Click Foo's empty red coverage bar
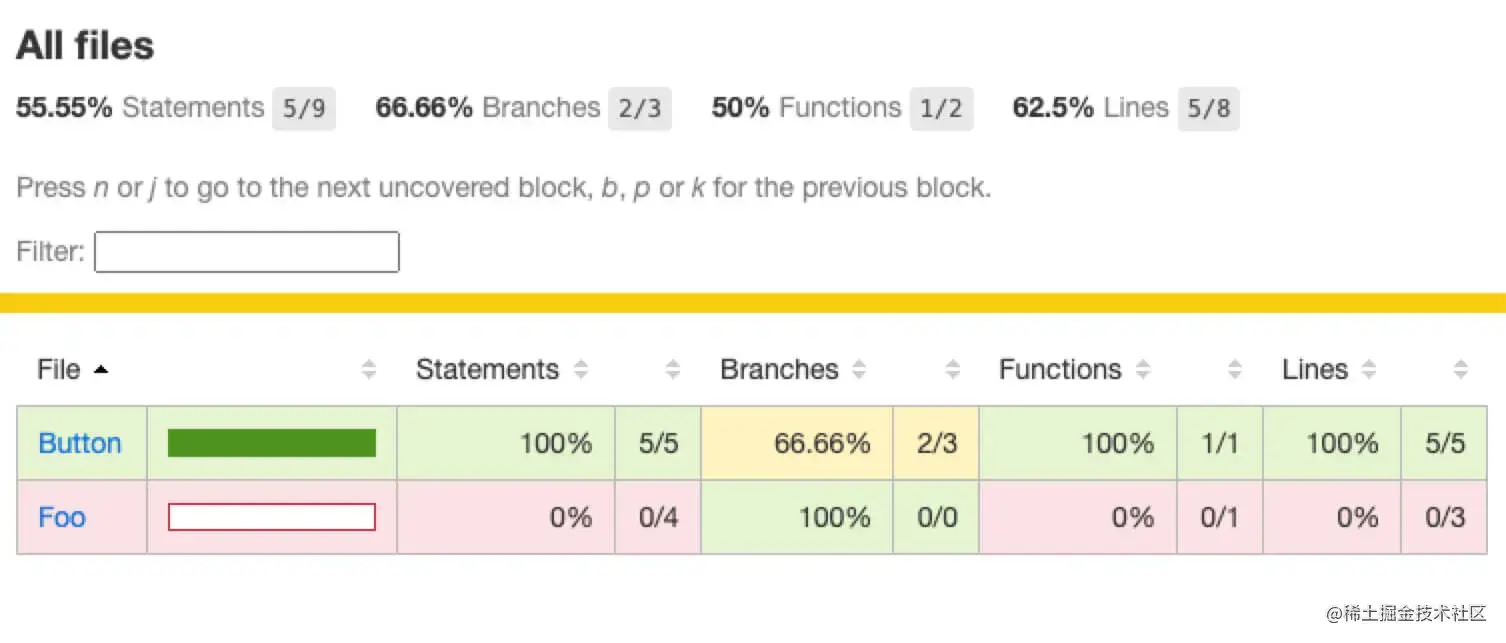This screenshot has height=643, width=1506. pos(272,517)
